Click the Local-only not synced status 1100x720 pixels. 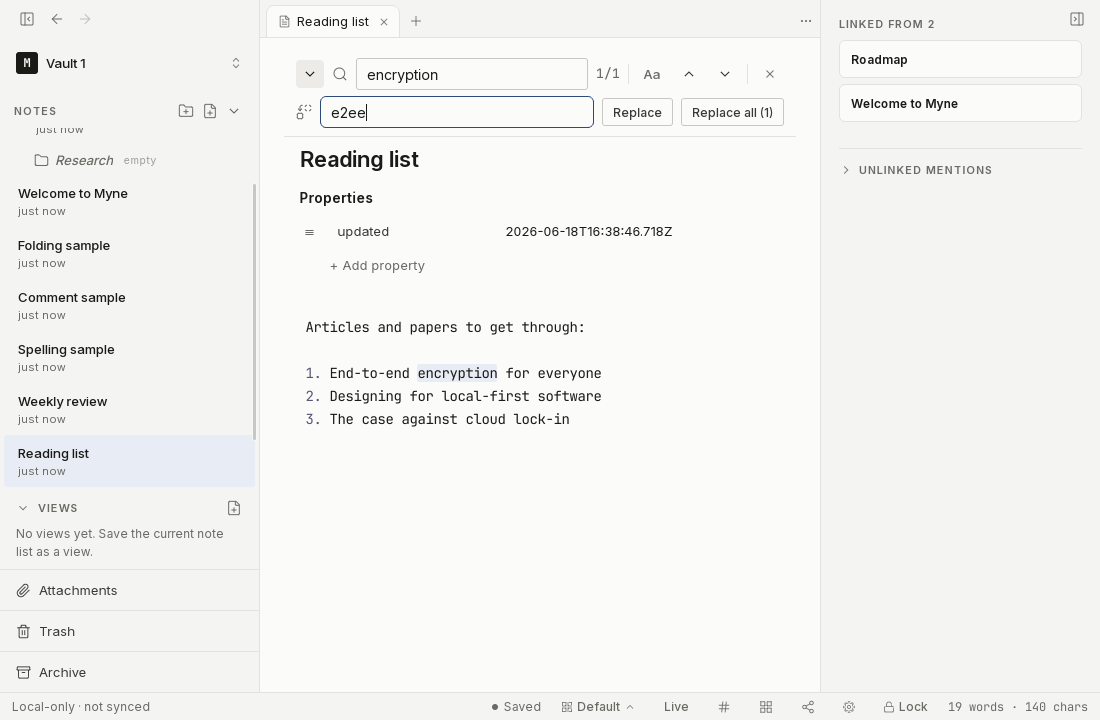coord(81,707)
